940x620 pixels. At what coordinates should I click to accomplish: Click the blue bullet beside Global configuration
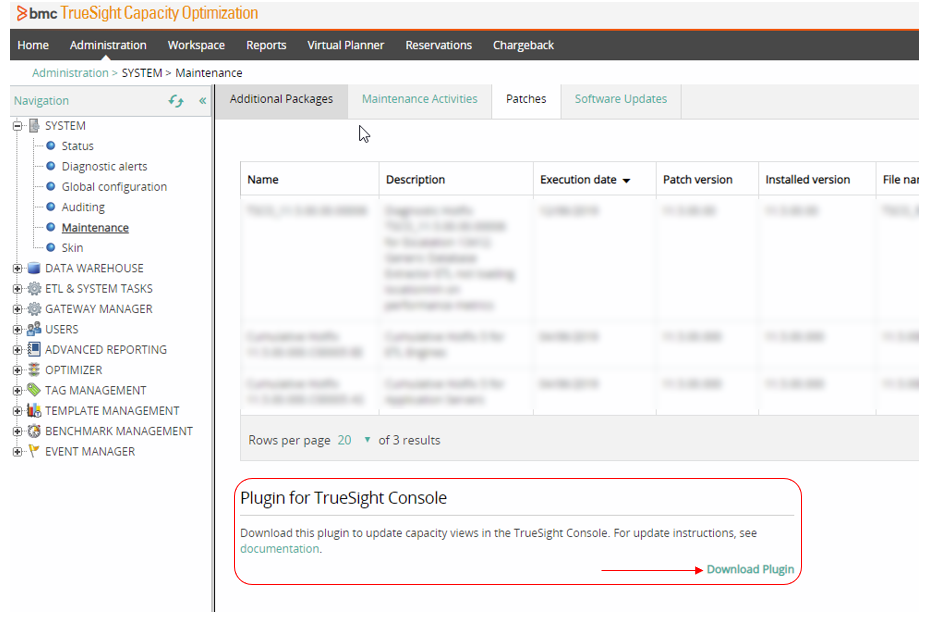[51, 186]
